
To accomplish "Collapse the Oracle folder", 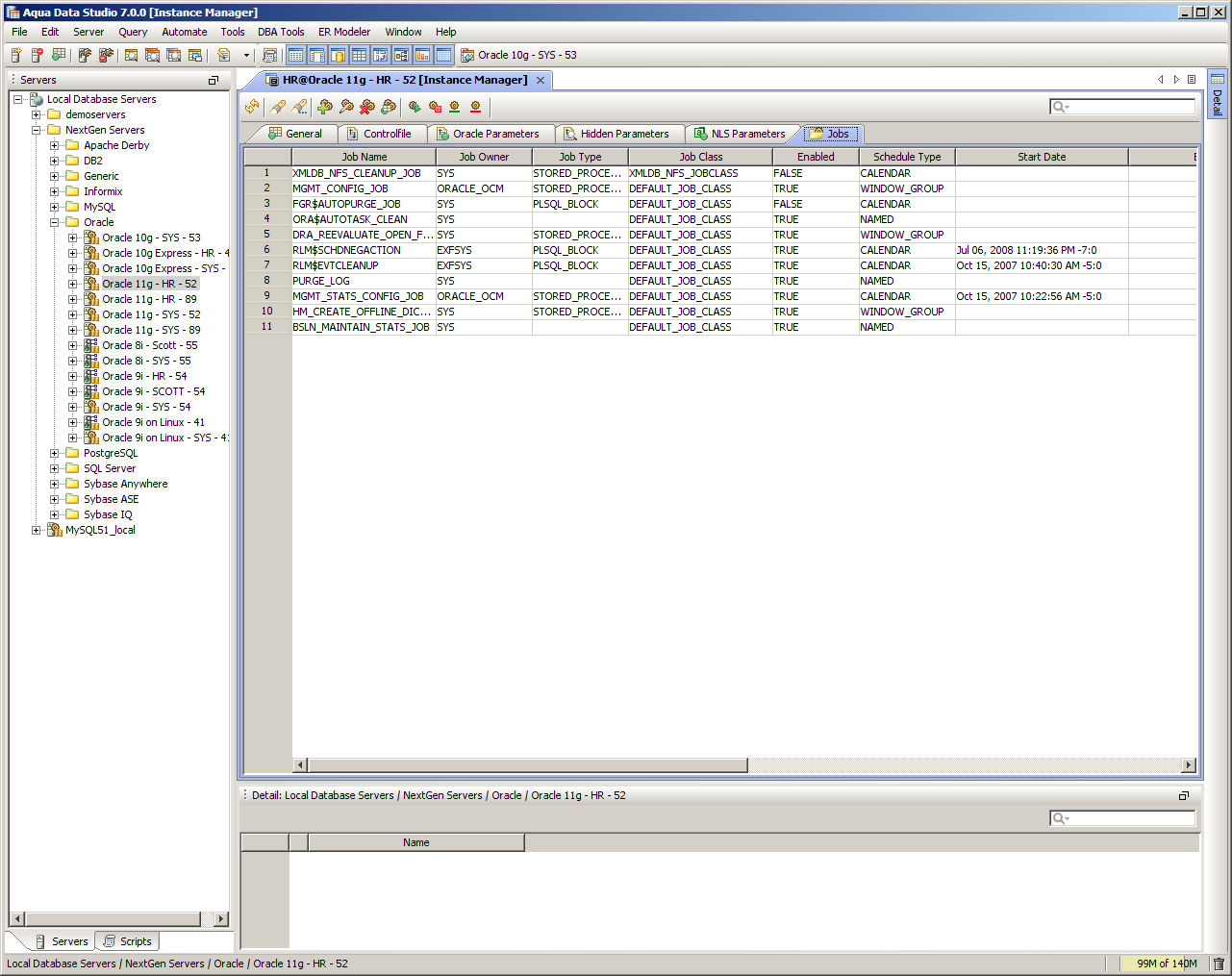I will 54,222.
